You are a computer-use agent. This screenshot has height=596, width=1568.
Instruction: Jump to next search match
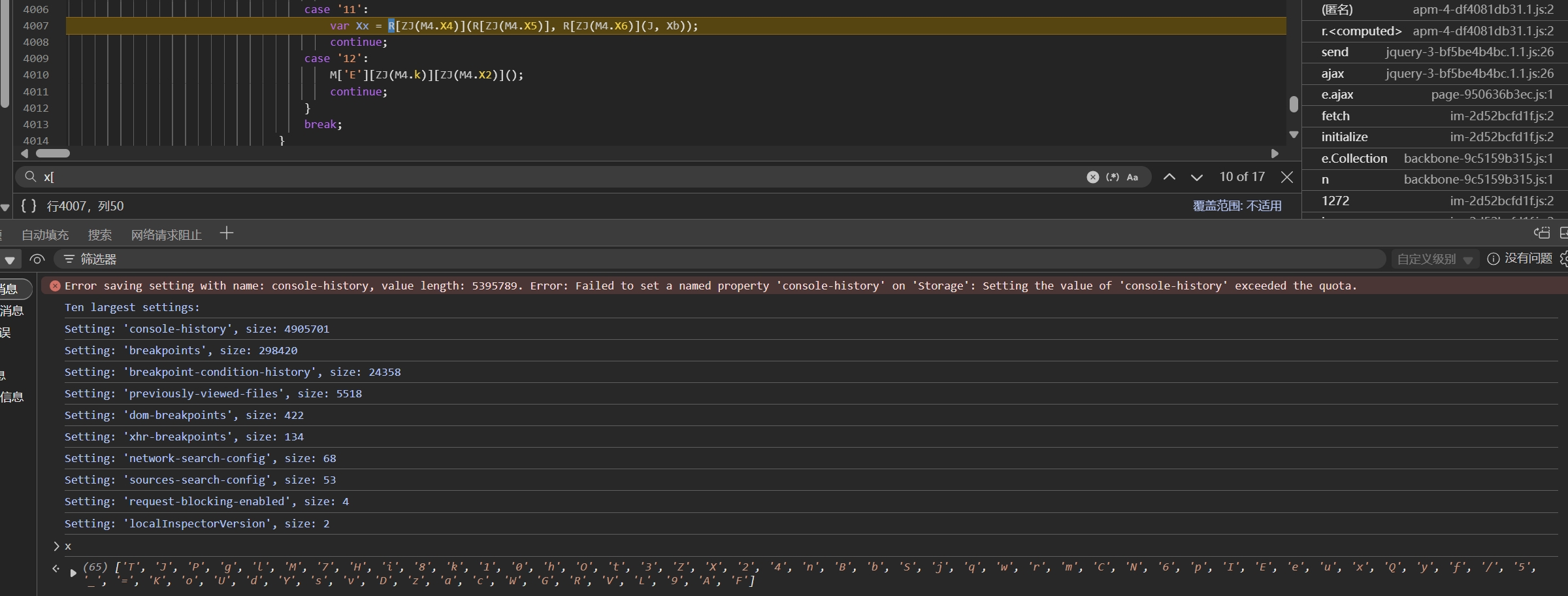[x=1196, y=177]
